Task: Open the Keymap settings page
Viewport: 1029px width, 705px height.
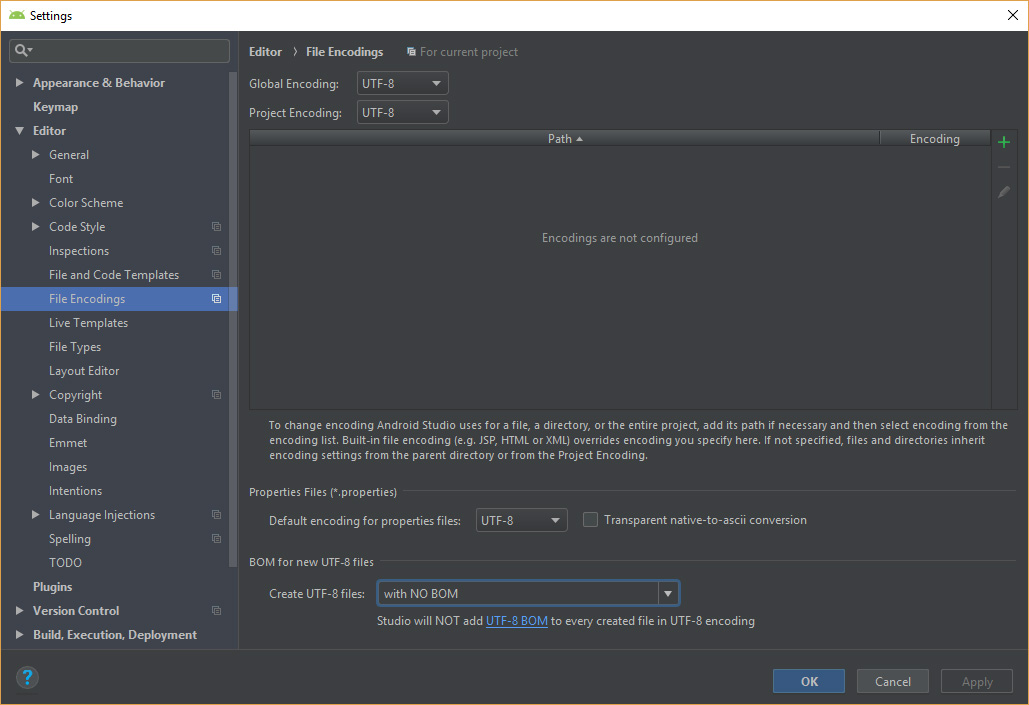Action: pyautogui.click(x=55, y=106)
